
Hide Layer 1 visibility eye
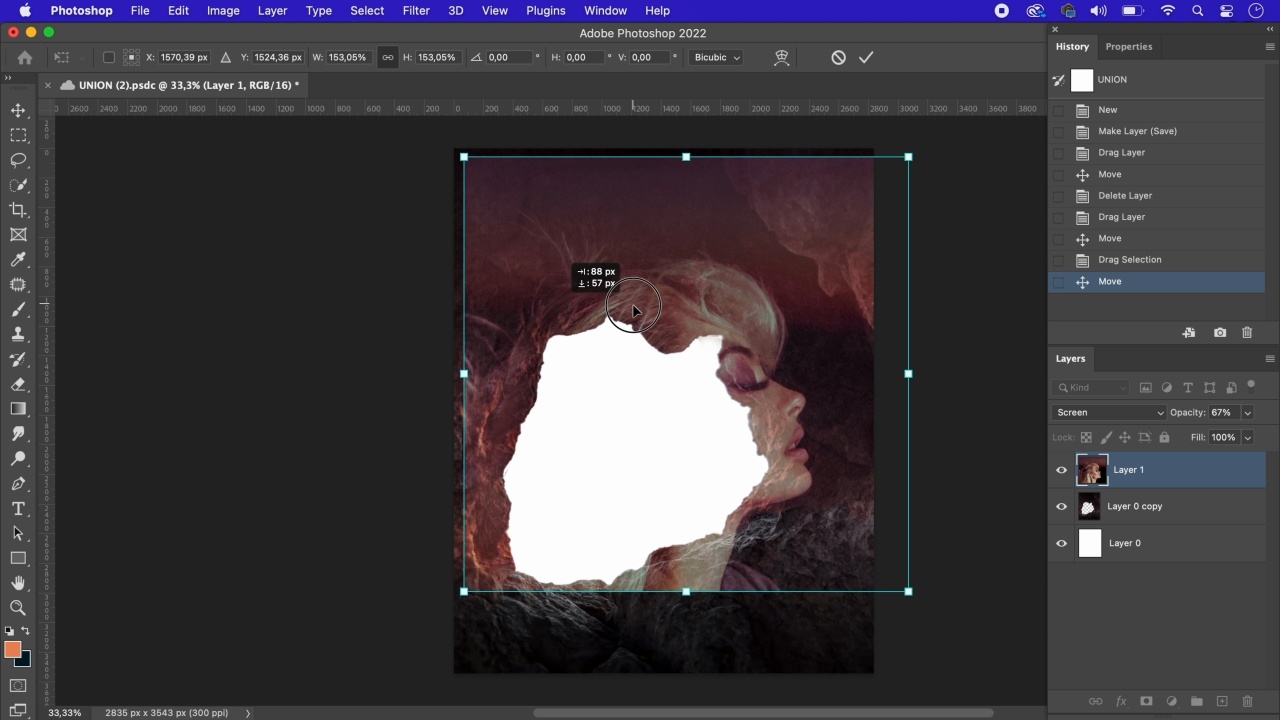[x=1062, y=470]
